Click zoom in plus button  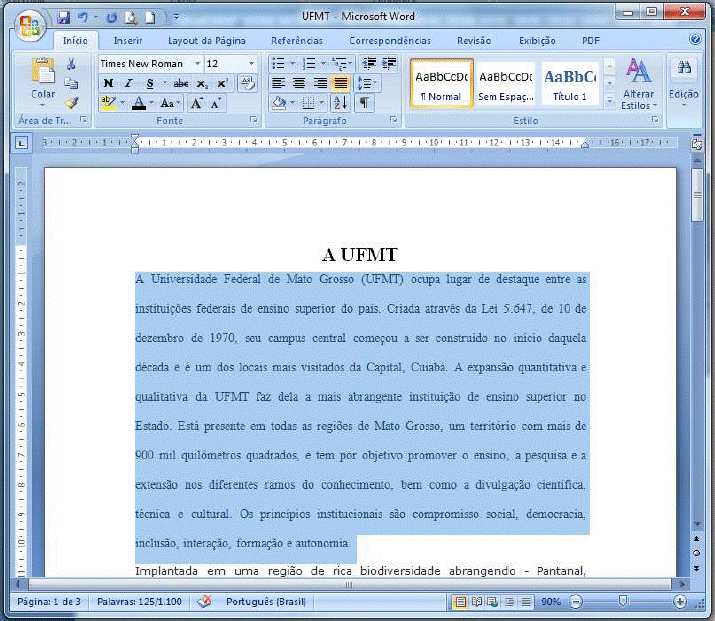pyautogui.click(x=680, y=602)
